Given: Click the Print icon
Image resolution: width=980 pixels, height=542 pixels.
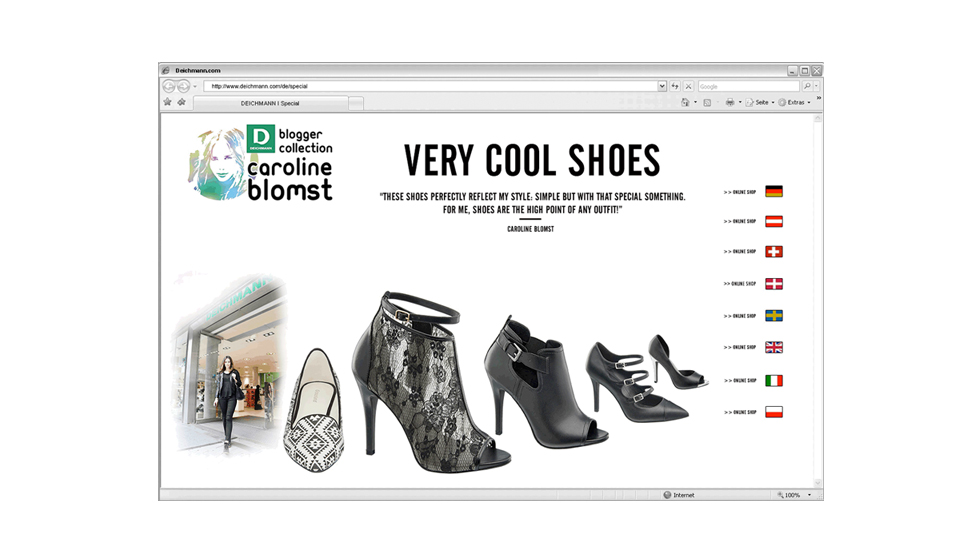Looking at the screenshot, I should pyautogui.click(x=729, y=103).
